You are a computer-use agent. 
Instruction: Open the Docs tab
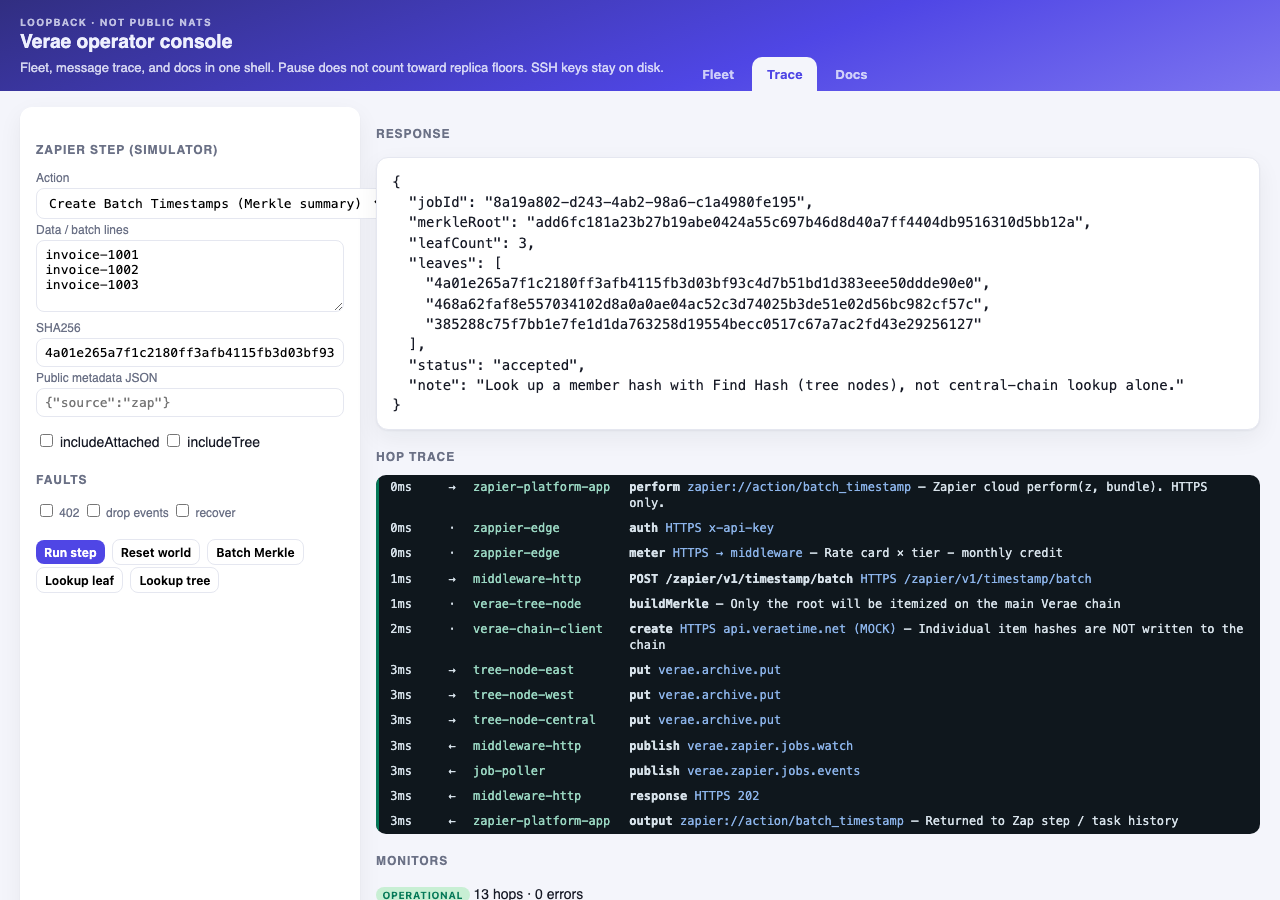click(x=851, y=74)
